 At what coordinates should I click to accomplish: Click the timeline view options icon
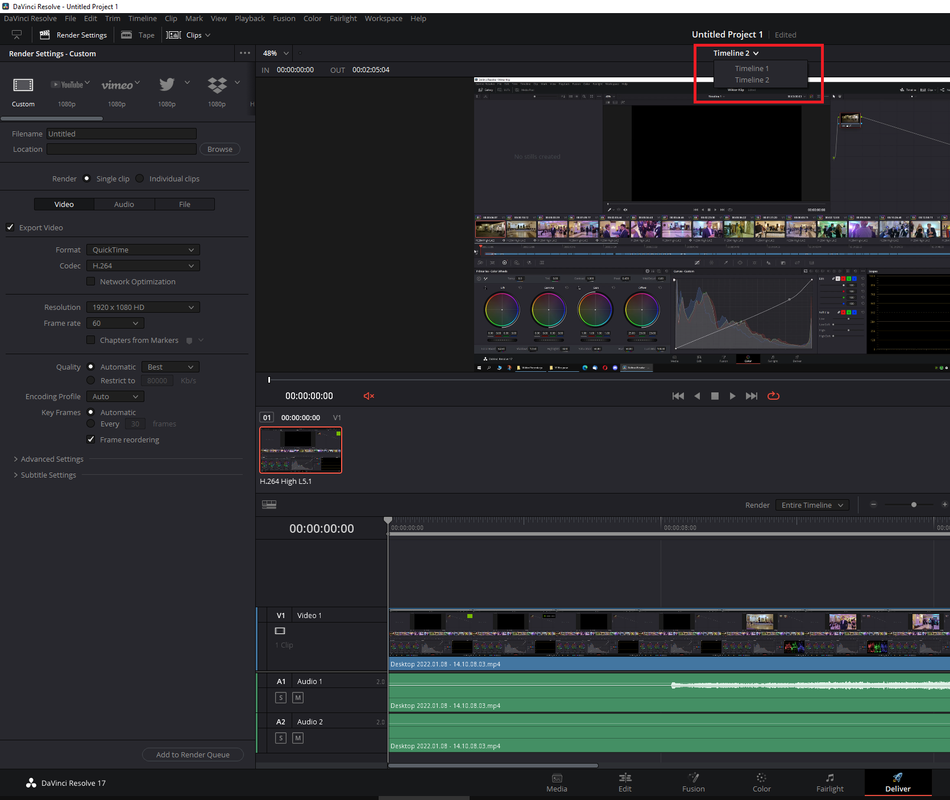point(269,504)
